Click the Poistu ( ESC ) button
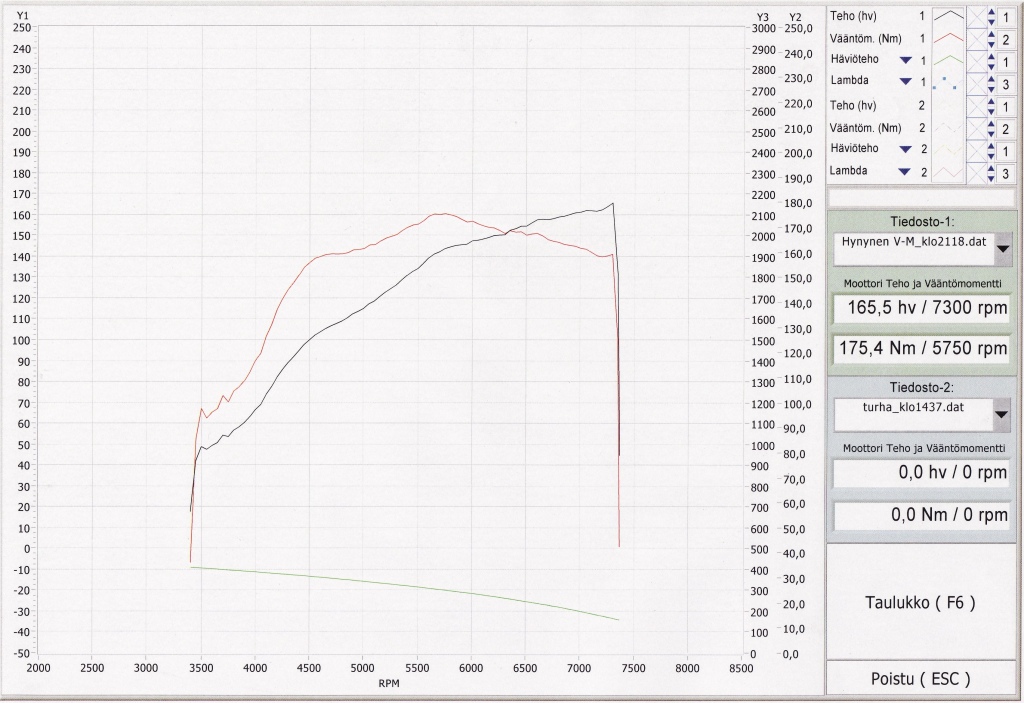 click(920, 679)
